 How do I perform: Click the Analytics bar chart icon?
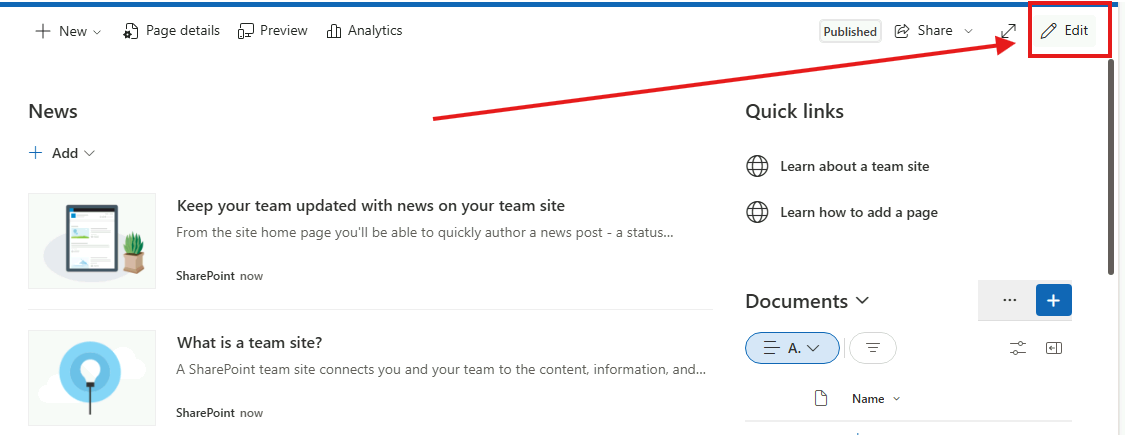(x=333, y=32)
